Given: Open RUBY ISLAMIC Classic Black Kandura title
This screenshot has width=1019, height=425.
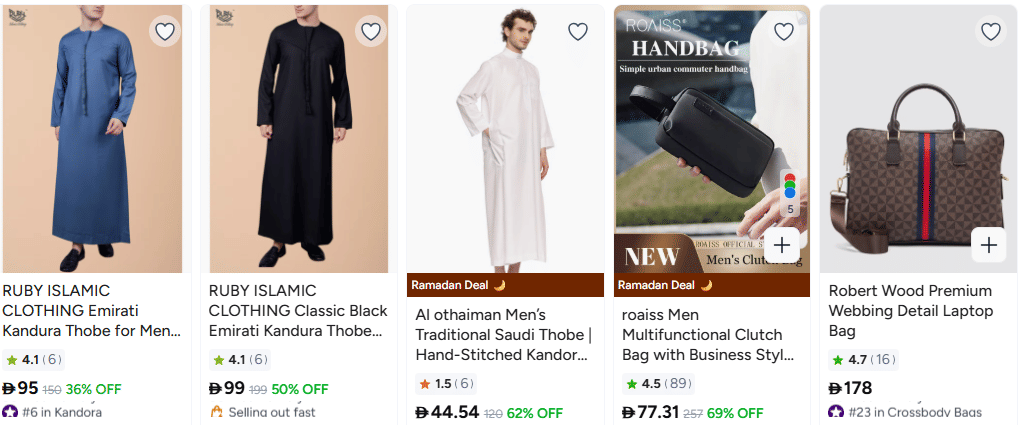Looking at the screenshot, I should click(297, 310).
